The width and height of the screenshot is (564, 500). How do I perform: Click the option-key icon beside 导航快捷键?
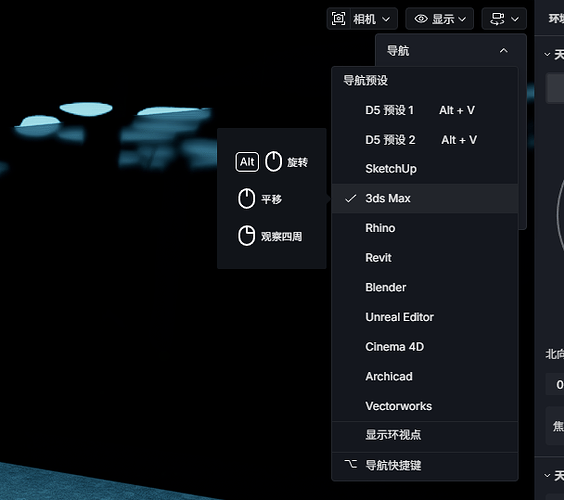pyautogui.click(x=350, y=464)
